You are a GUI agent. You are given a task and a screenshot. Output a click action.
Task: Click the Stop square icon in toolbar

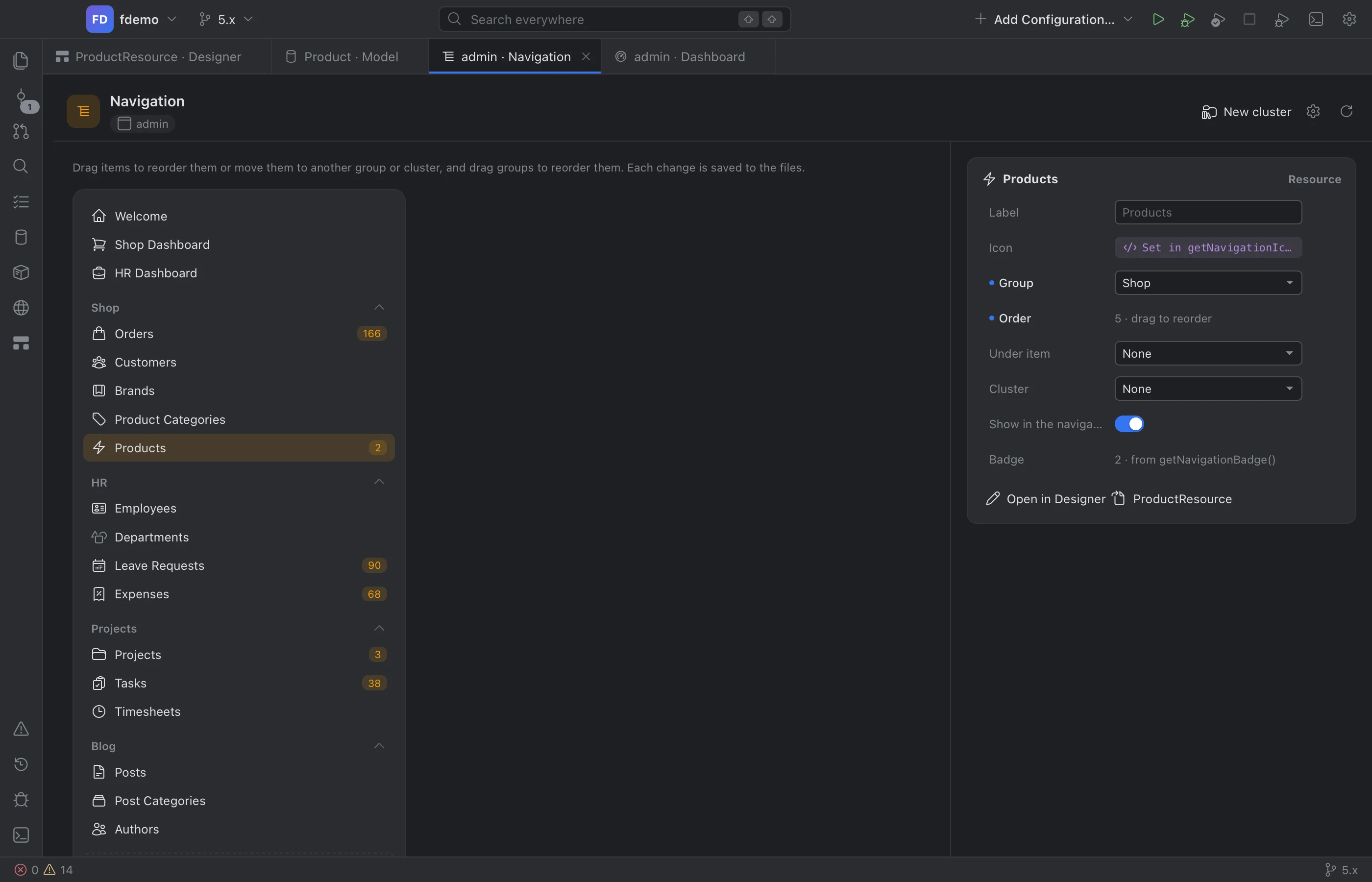point(1249,20)
